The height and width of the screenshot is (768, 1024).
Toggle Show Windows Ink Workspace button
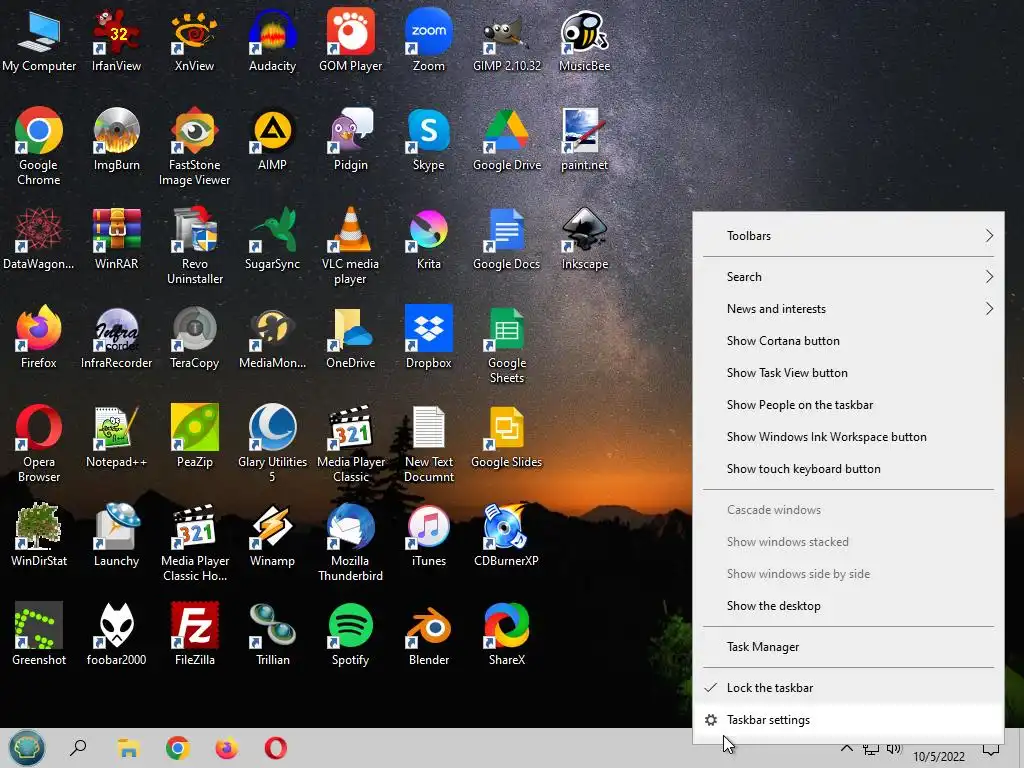coord(848,437)
